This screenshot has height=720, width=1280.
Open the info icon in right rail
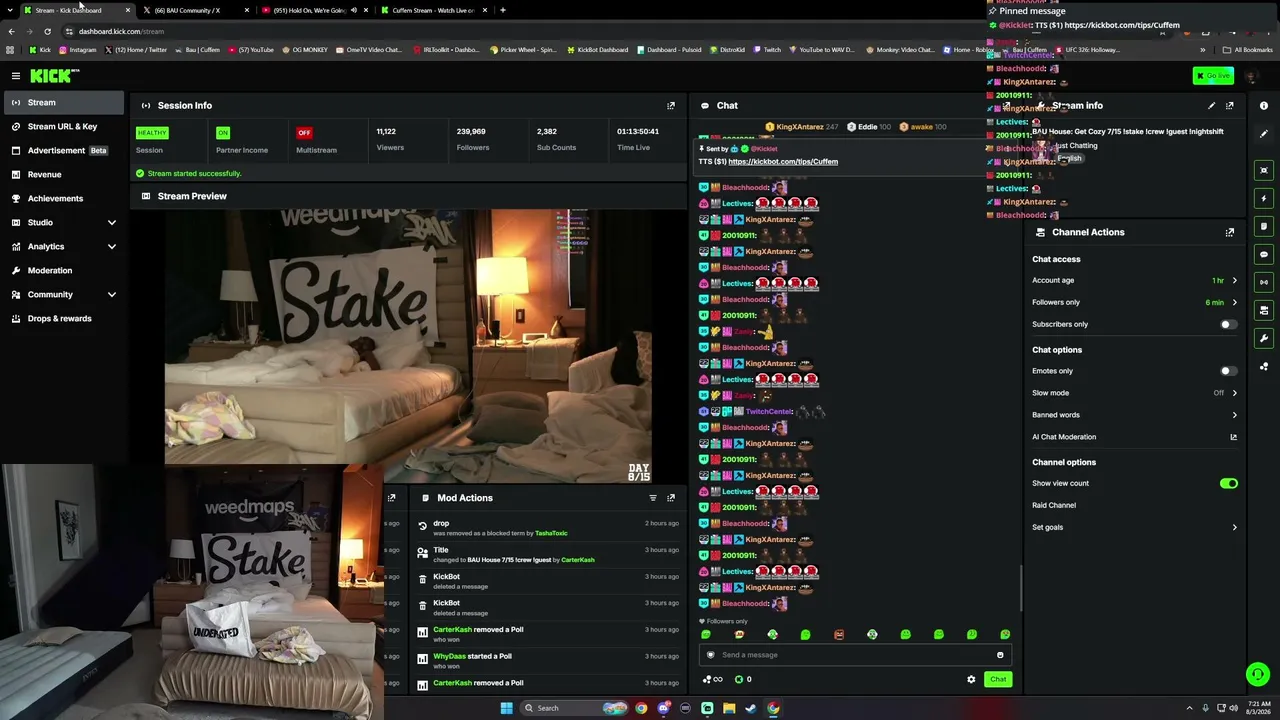(1264, 106)
